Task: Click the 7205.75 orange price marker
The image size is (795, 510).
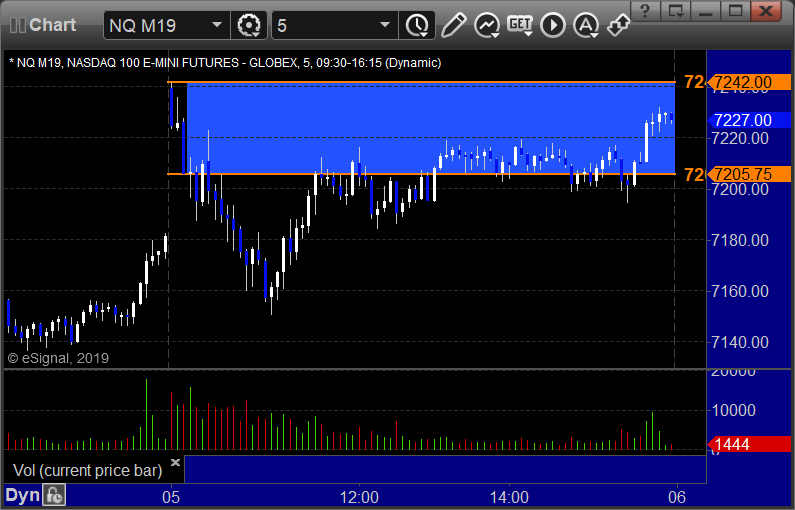Action: (749, 174)
